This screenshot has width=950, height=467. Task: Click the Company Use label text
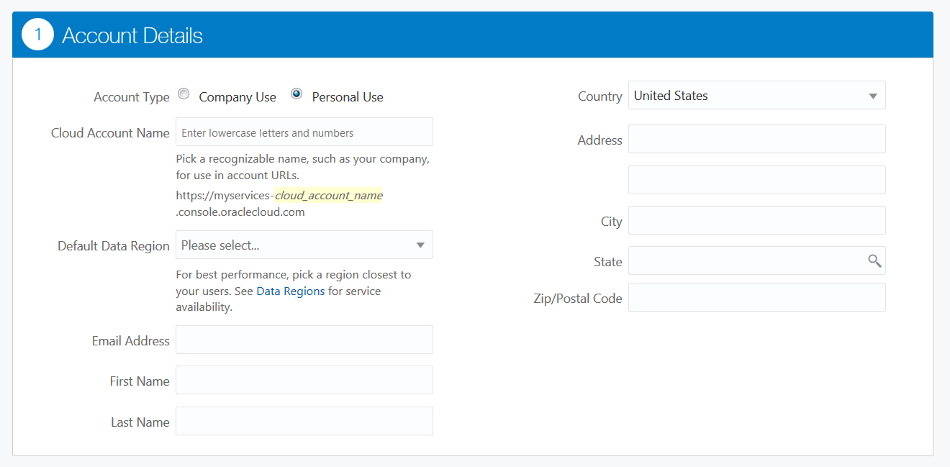click(238, 97)
